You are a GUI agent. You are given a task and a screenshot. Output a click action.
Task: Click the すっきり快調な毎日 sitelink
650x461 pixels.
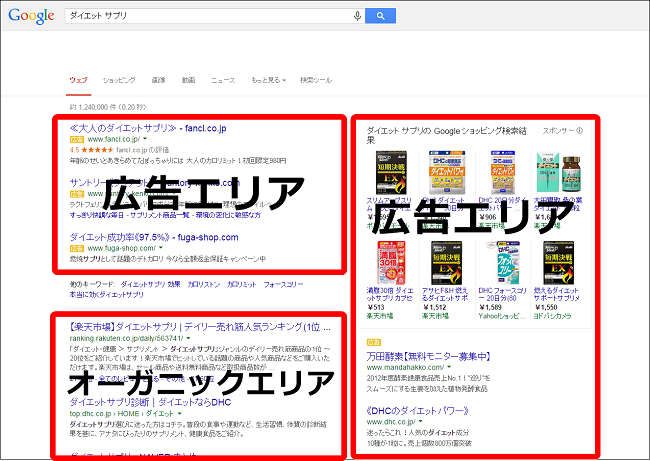[x=96, y=215]
